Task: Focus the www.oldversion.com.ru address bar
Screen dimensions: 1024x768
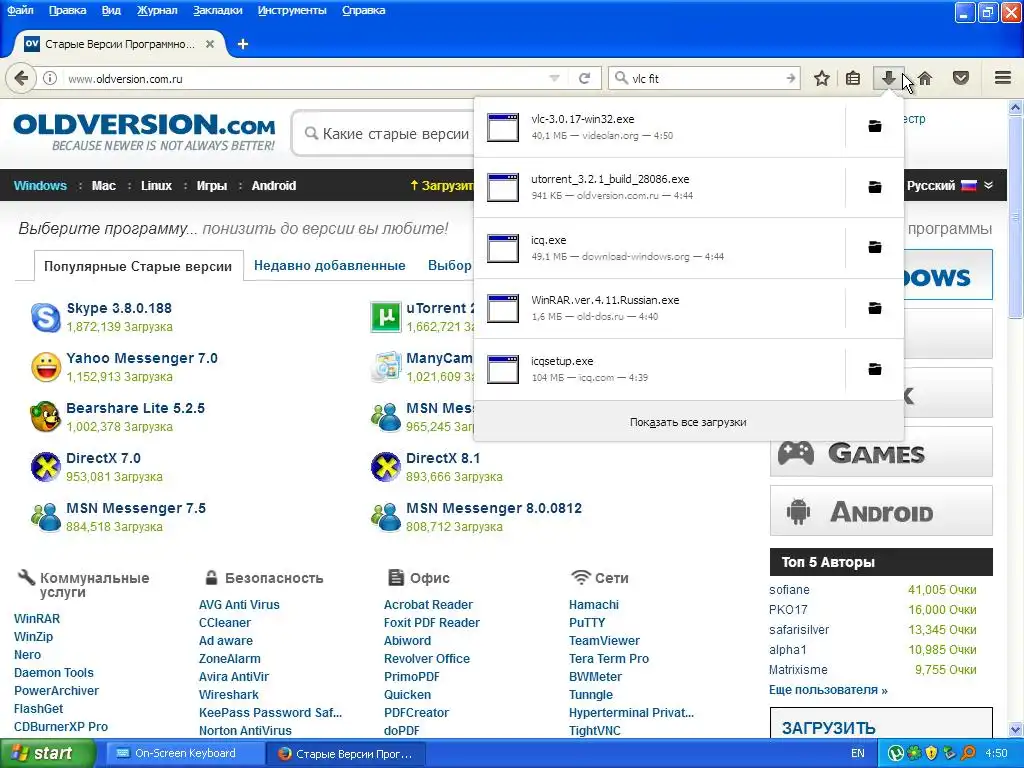Action: (307, 78)
